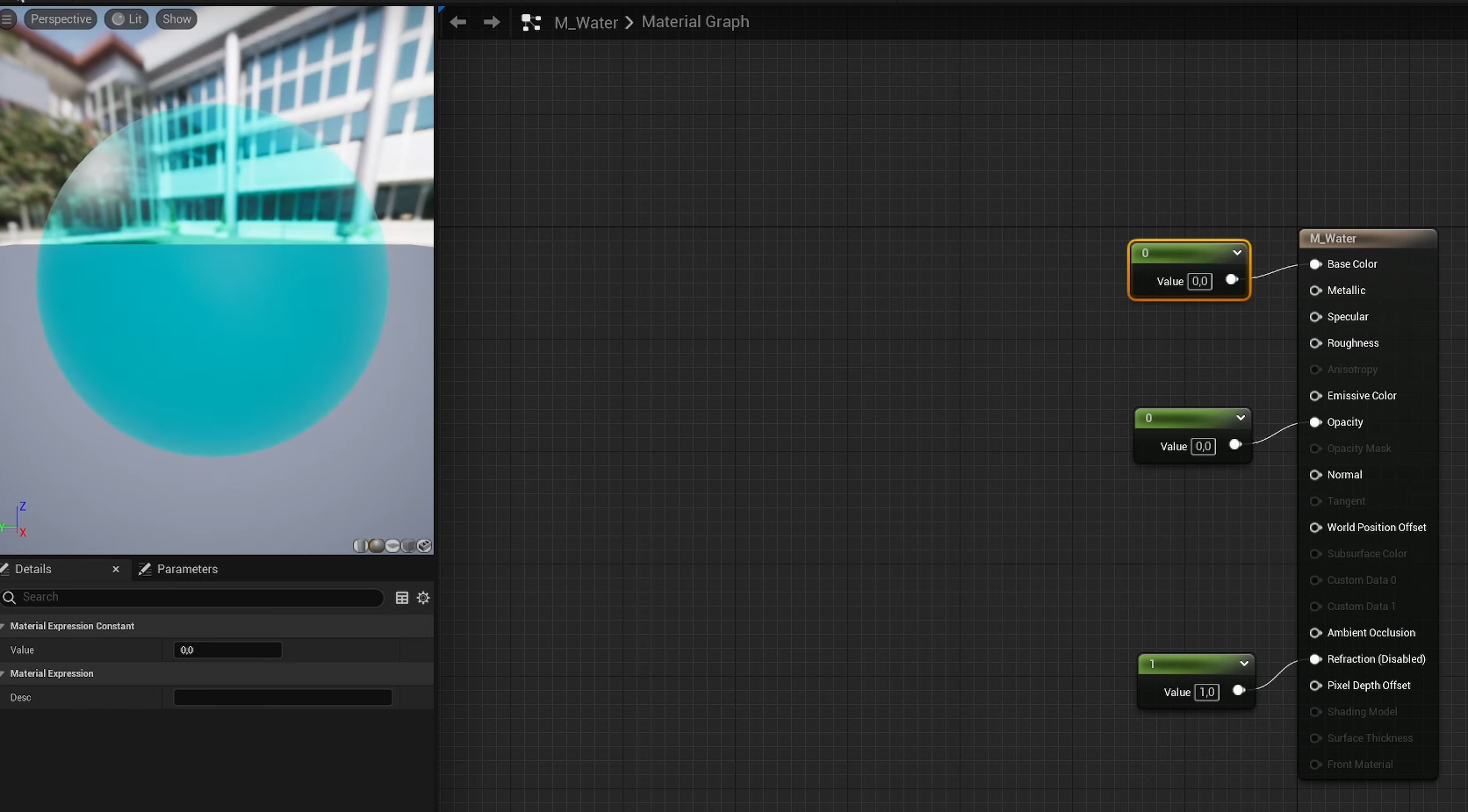The width and height of the screenshot is (1468, 812).
Task: Set preview mesh to cube shape
Action: pos(408,546)
